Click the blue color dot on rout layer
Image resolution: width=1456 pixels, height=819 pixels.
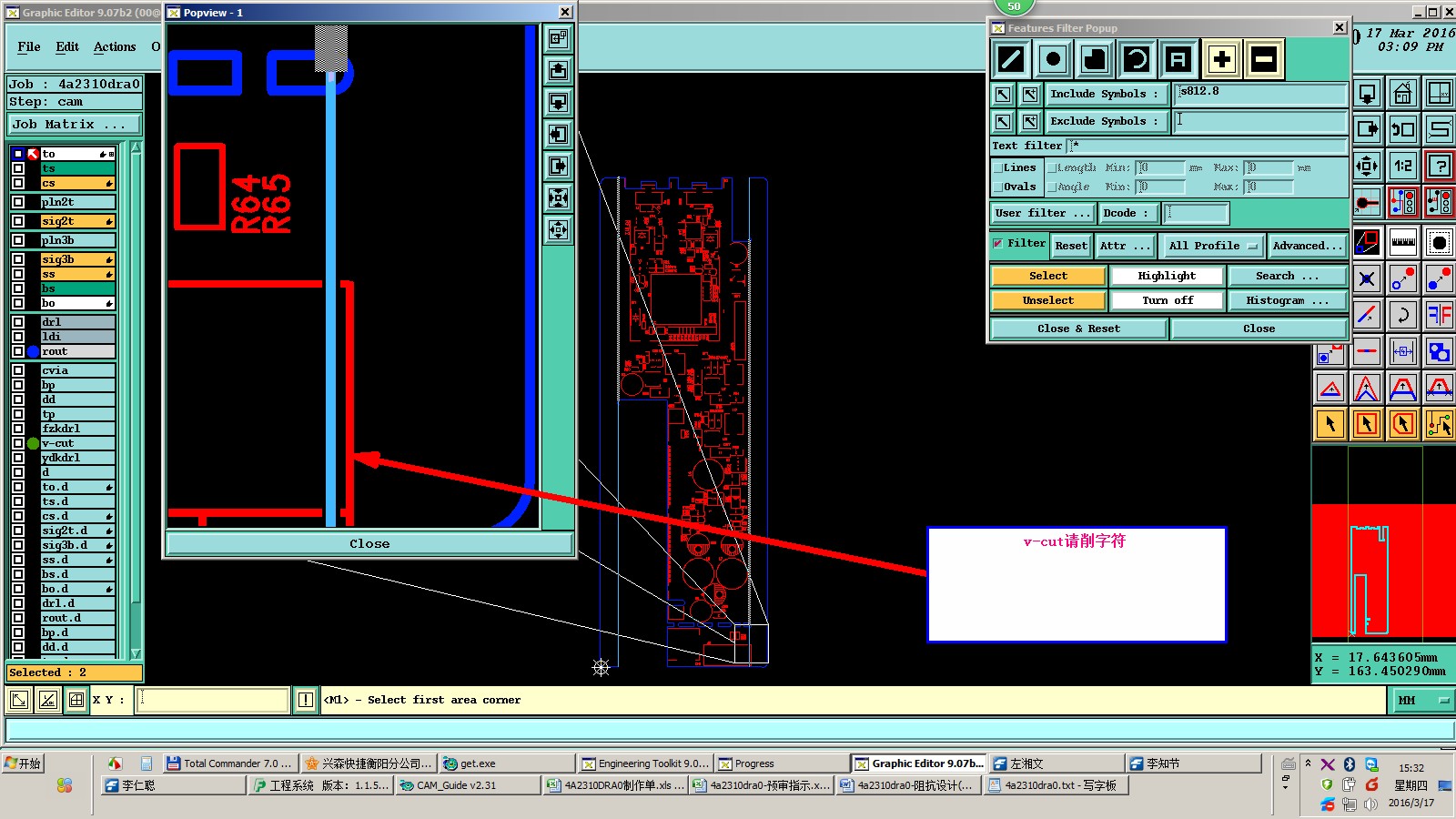click(34, 351)
